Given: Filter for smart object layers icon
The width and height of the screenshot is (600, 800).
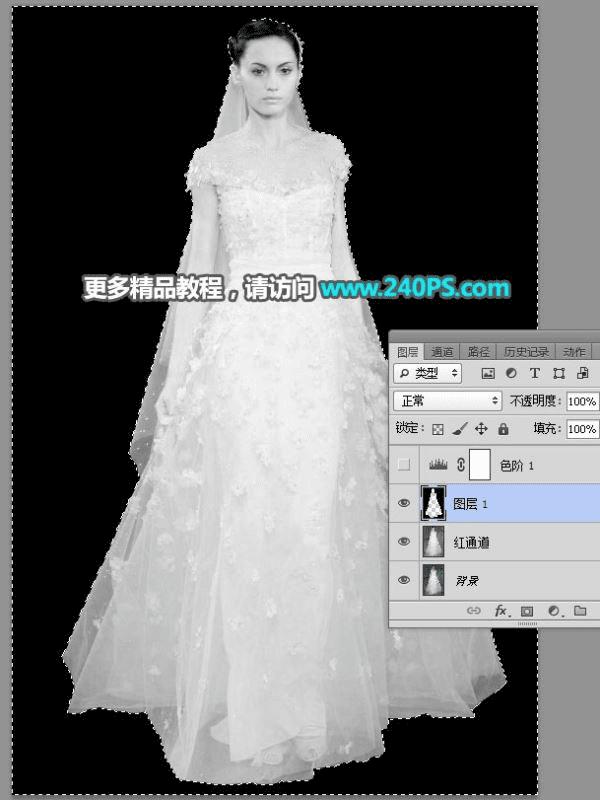Looking at the screenshot, I should pyautogui.click(x=582, y=373).
